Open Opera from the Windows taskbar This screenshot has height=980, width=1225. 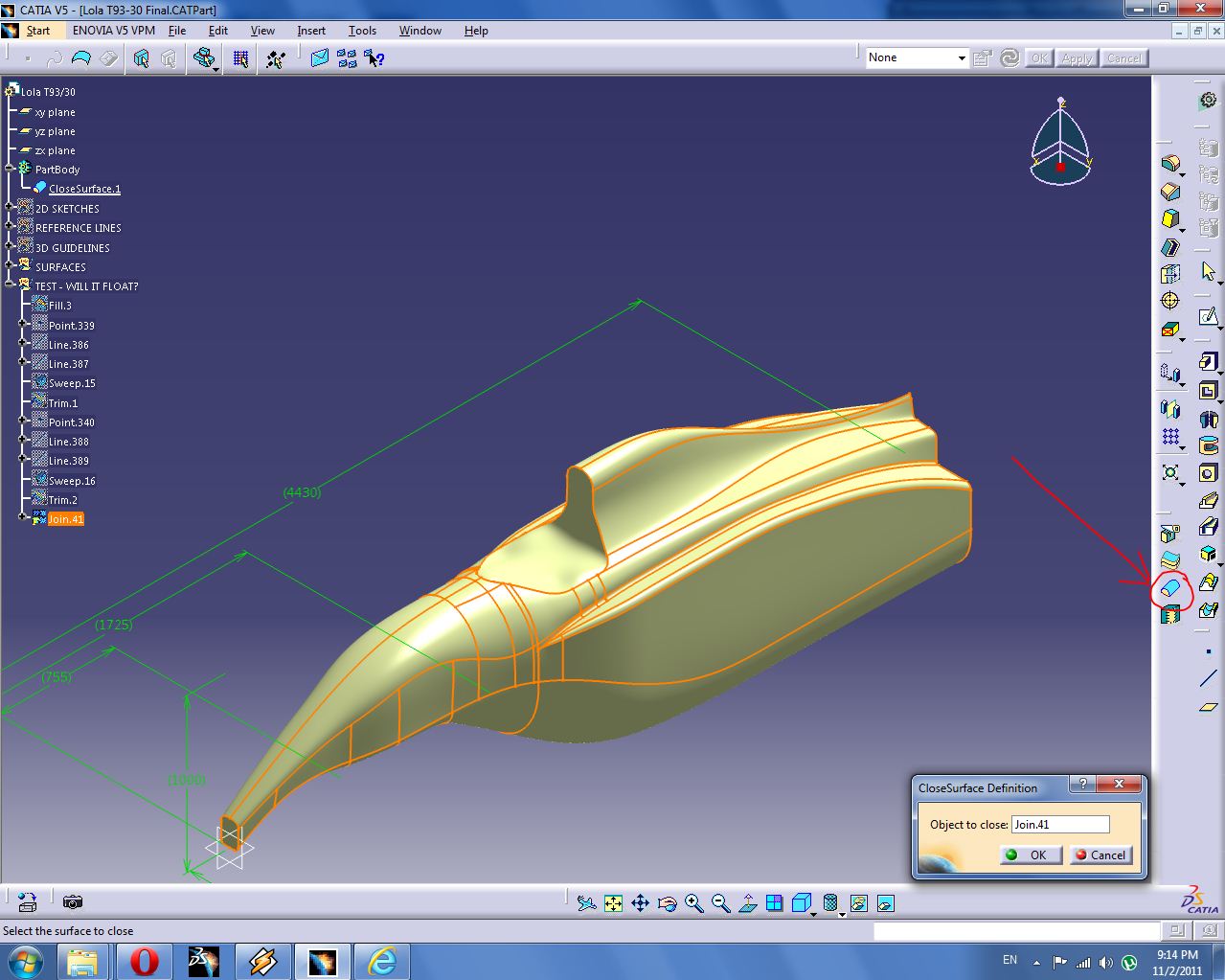145,961
